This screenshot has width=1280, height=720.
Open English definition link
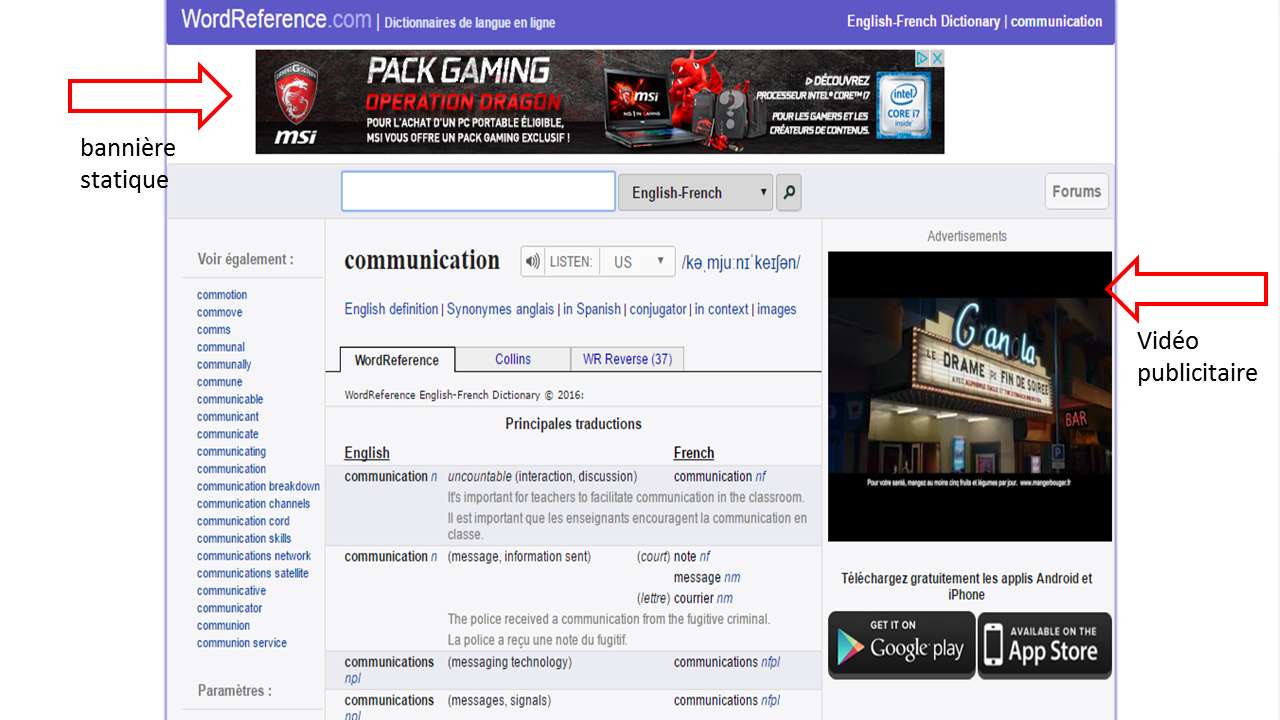tap(391, 309)
